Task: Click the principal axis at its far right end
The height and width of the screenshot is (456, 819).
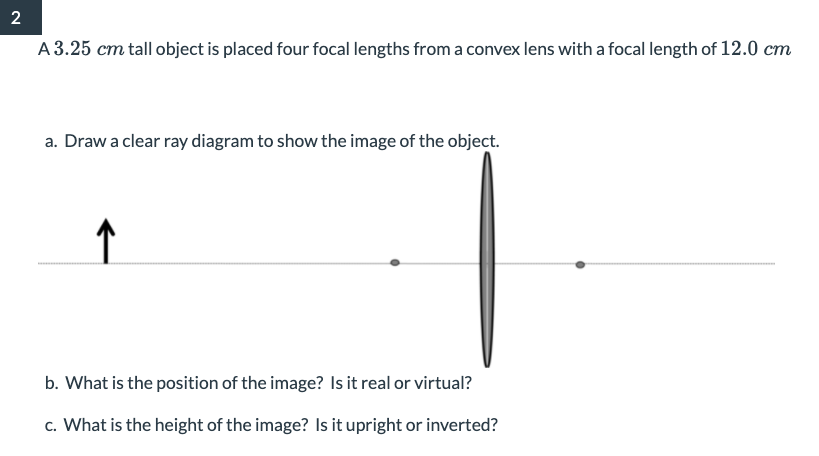Action: 768,264
